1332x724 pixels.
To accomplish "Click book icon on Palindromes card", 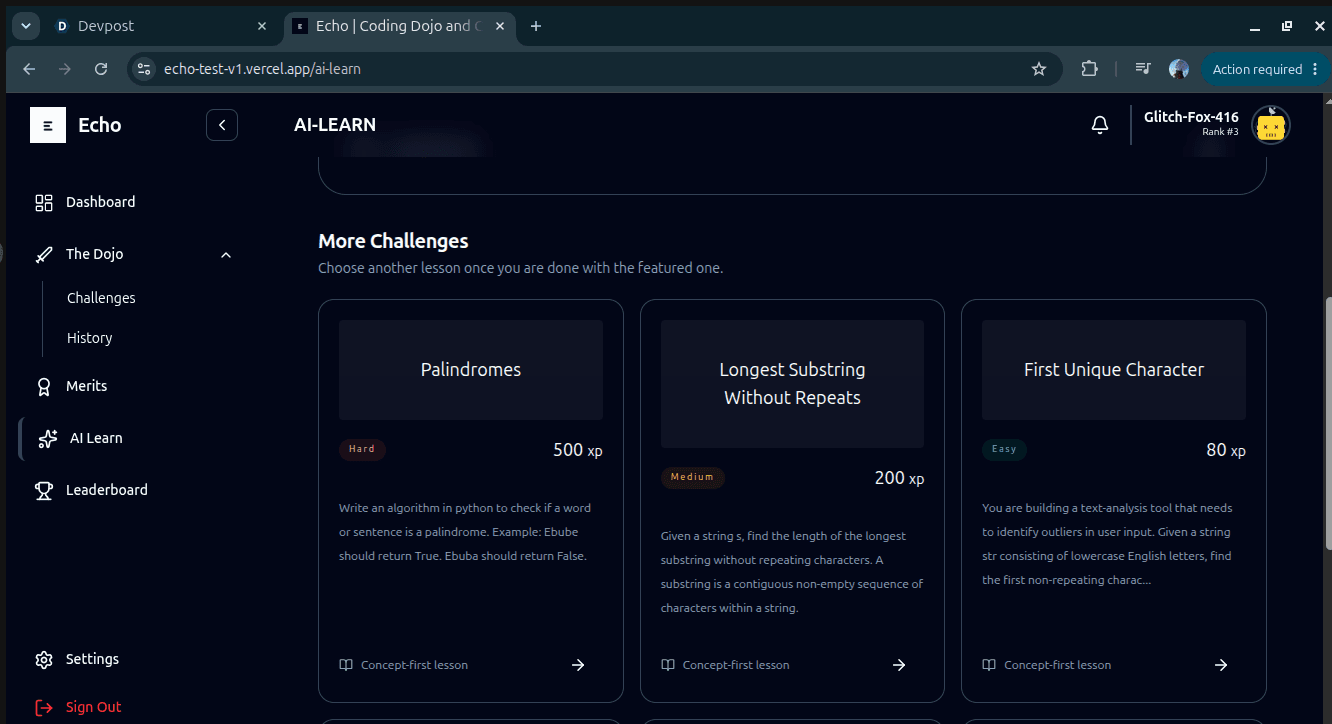I will [x=346, y=665].
